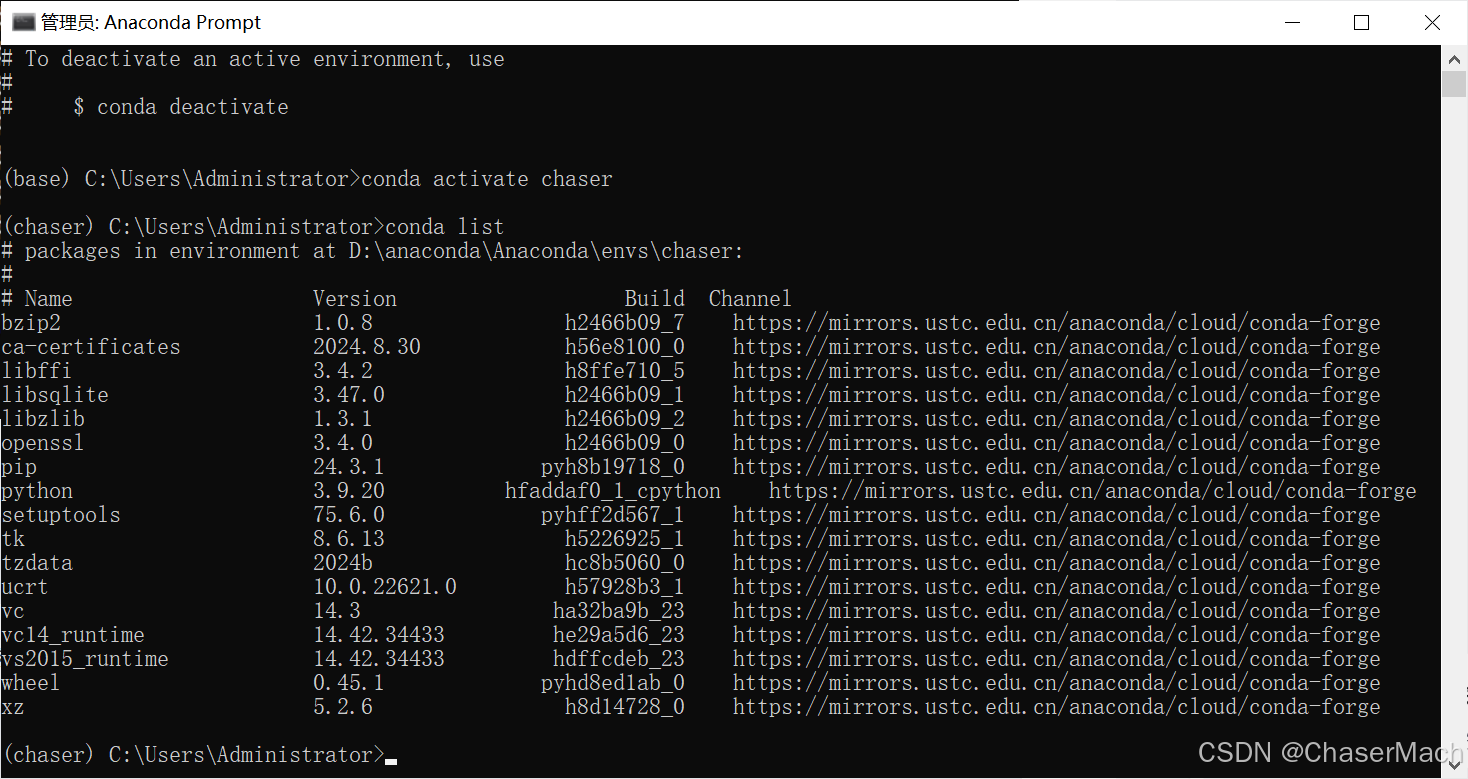Image resolution: width=1468 pixels, height=779 pixels.
Task: Maximize the Anaconda Prompt window
Action: click(1361, 22)
